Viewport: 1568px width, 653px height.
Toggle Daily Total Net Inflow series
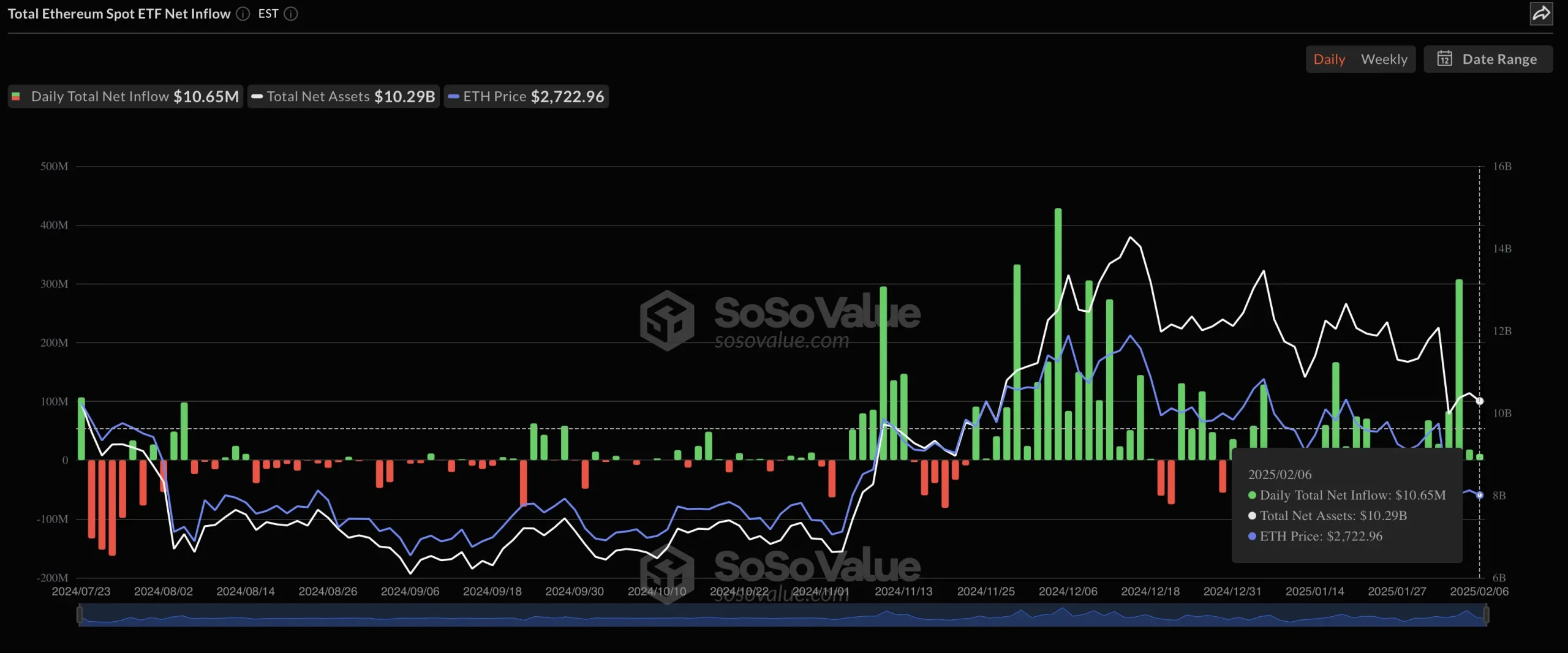(125, 96)
